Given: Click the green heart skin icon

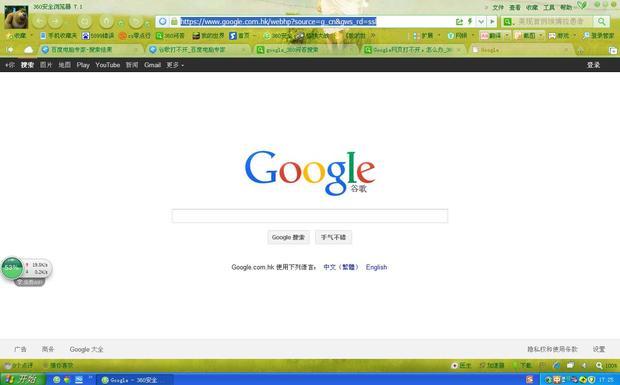Looking at the screenshot, I should click(582, 5).
